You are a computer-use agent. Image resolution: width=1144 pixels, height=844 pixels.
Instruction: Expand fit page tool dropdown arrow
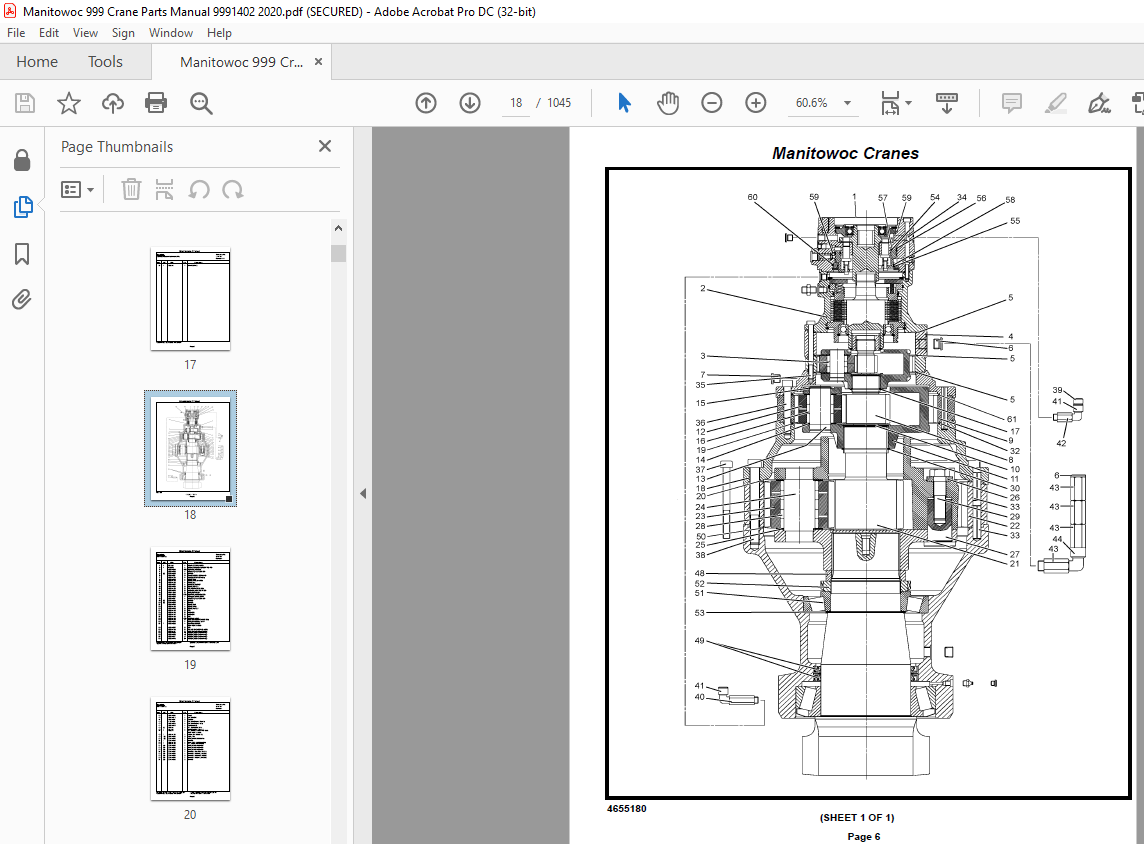point(908,103)
